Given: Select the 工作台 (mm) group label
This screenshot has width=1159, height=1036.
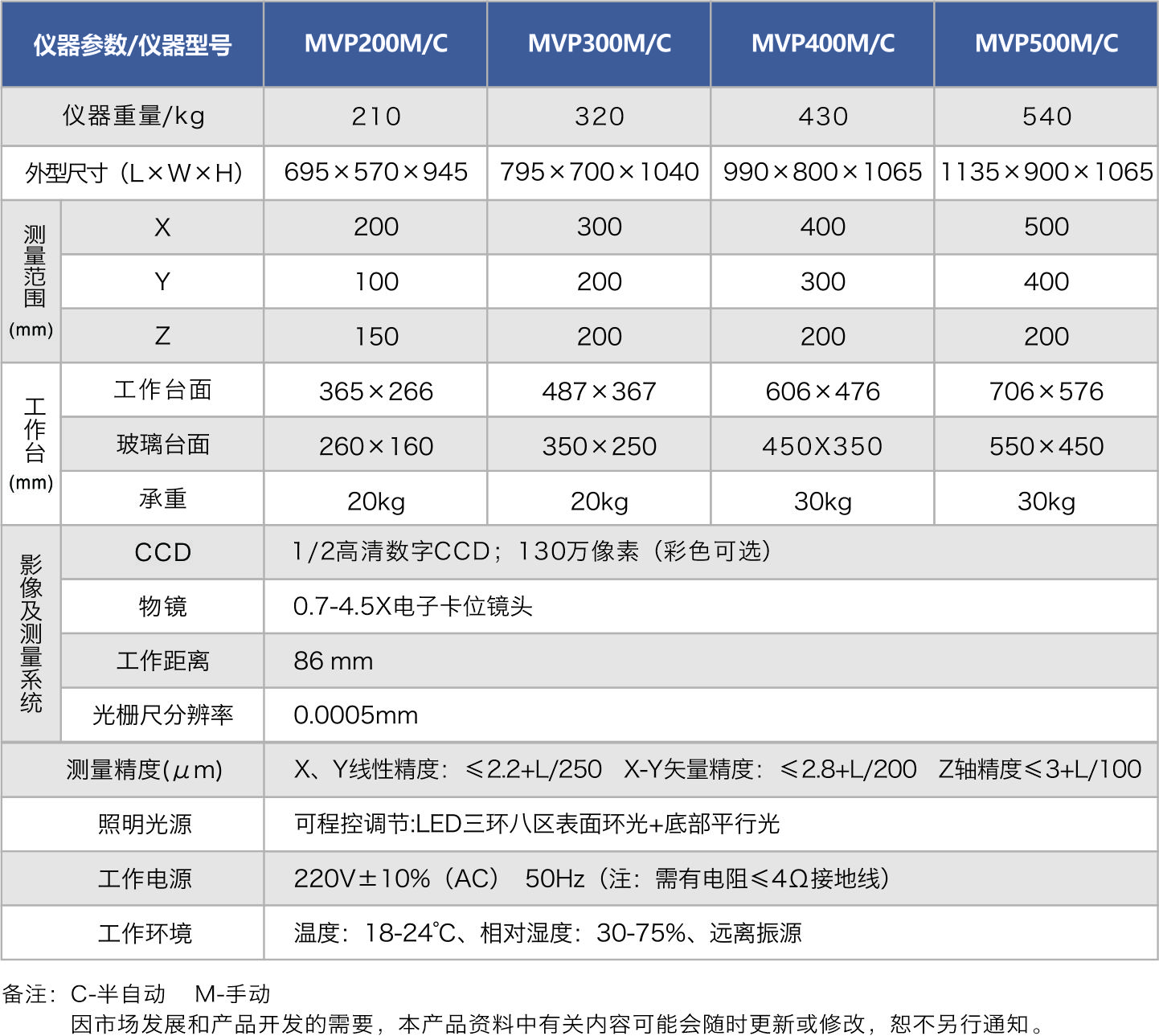Looking at the screenshot, I should (31, 444).
